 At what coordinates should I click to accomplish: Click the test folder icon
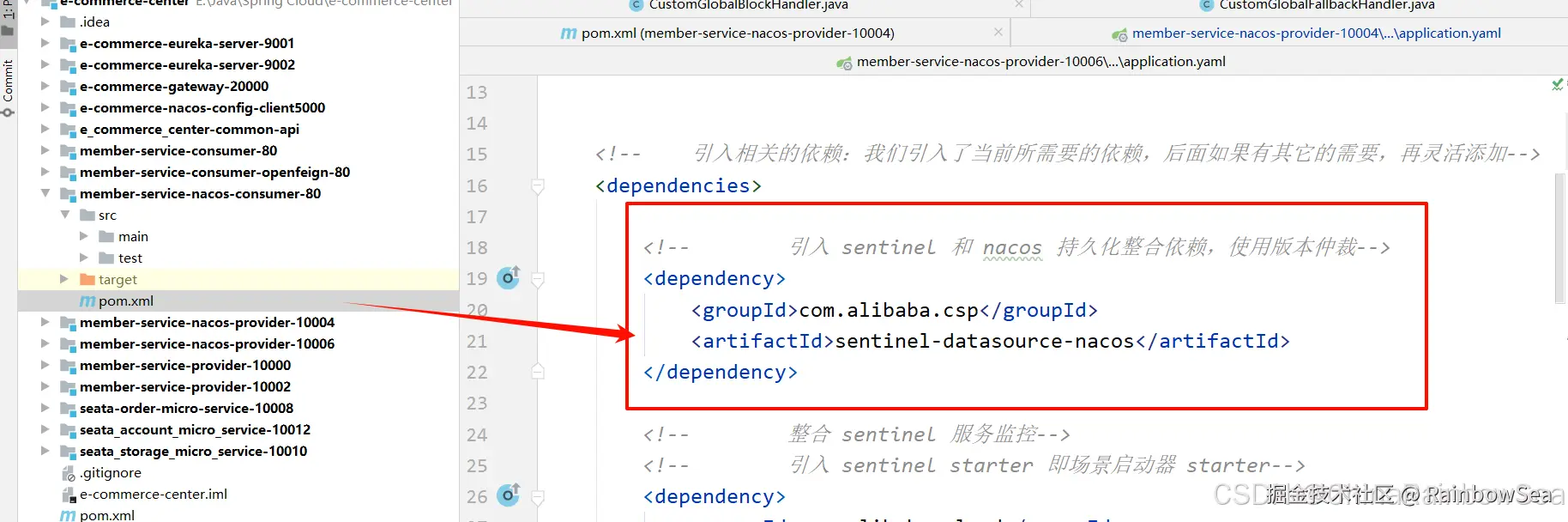106,258
